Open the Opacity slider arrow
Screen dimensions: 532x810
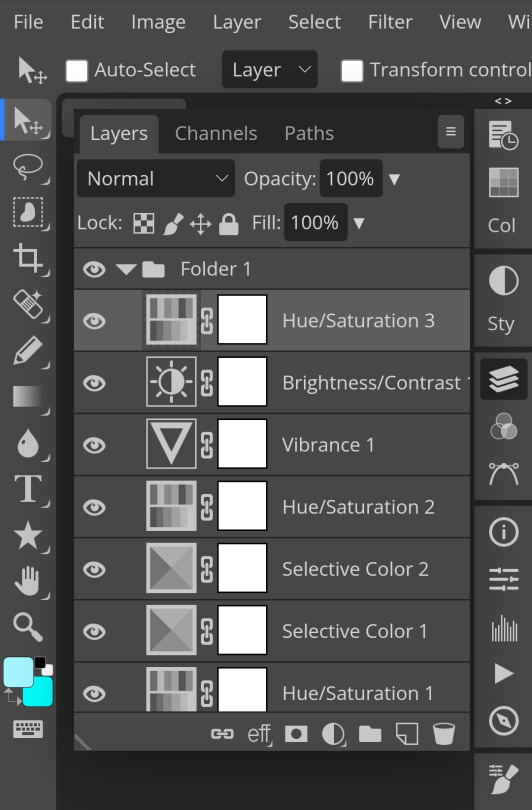pos(394,179)
